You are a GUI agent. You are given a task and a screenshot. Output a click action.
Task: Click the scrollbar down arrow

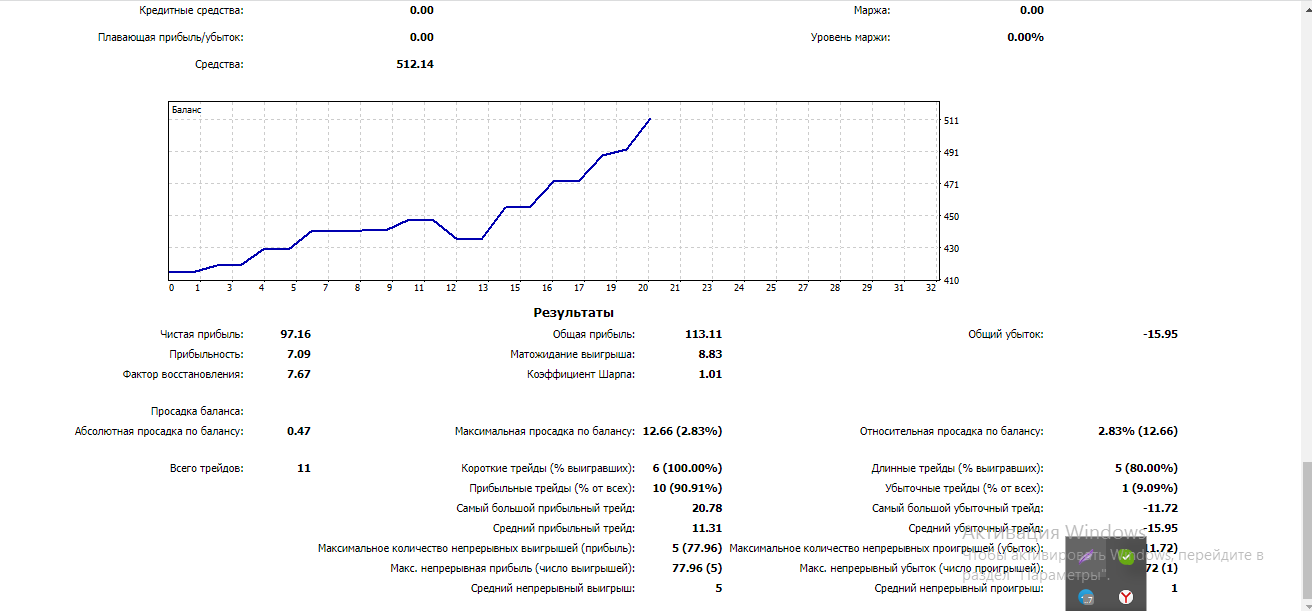[1306, 604]
